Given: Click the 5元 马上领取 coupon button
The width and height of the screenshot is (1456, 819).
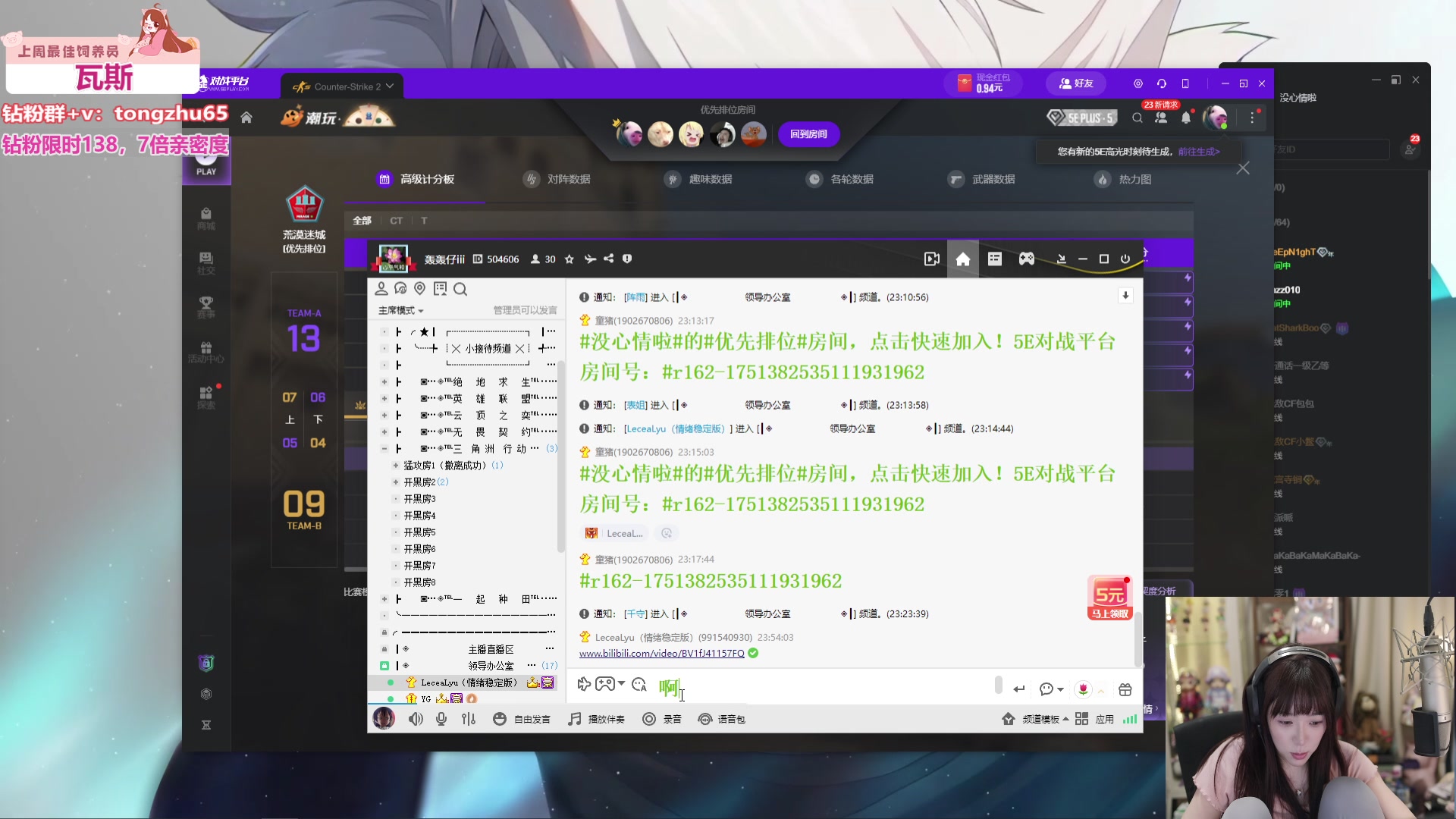Looking at the screenshot, I should click(1110, 598).
